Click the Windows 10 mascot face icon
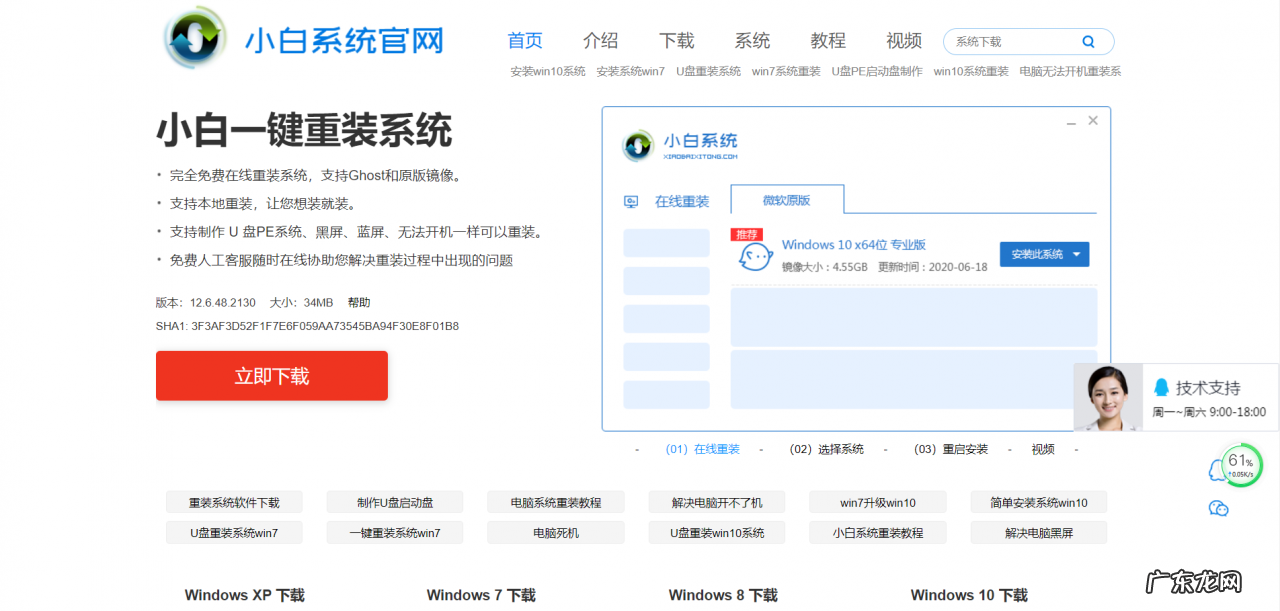The height and width of the screenshot is (611, 1280). [x=756, y=255]
